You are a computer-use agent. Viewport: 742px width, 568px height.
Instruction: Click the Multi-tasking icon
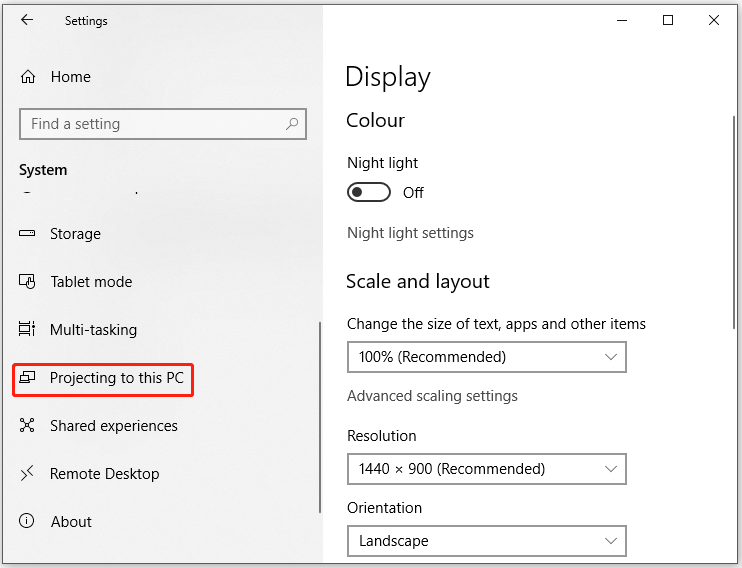coord(28,330)
